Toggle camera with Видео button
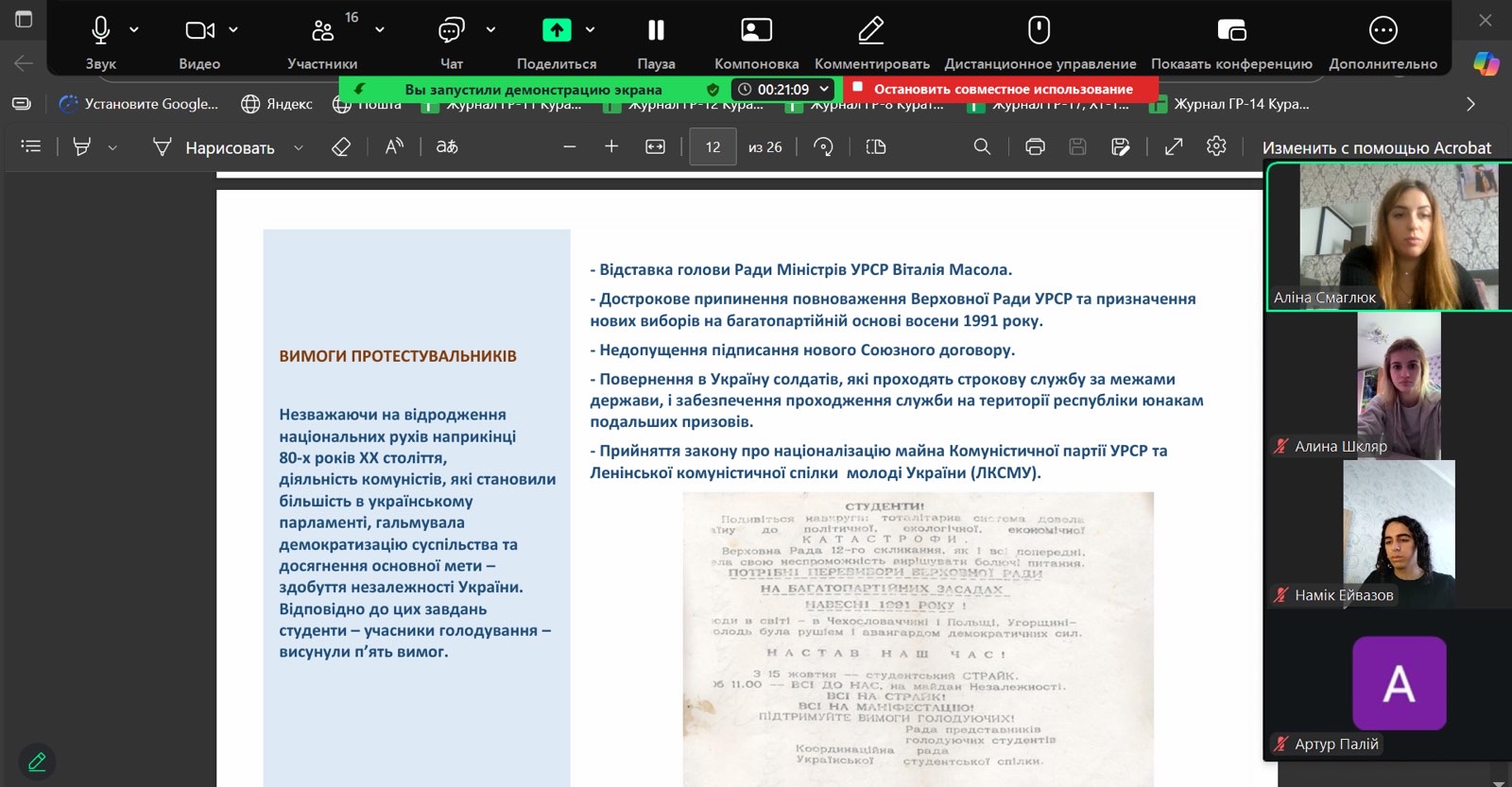Viewport: 1512px width, 787px height. point(198,31)
